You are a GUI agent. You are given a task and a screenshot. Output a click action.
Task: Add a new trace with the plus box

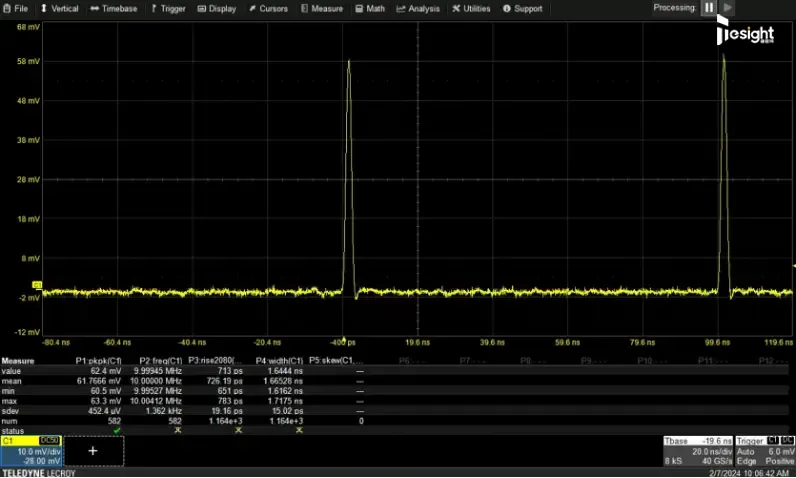(x=93, y=451)
